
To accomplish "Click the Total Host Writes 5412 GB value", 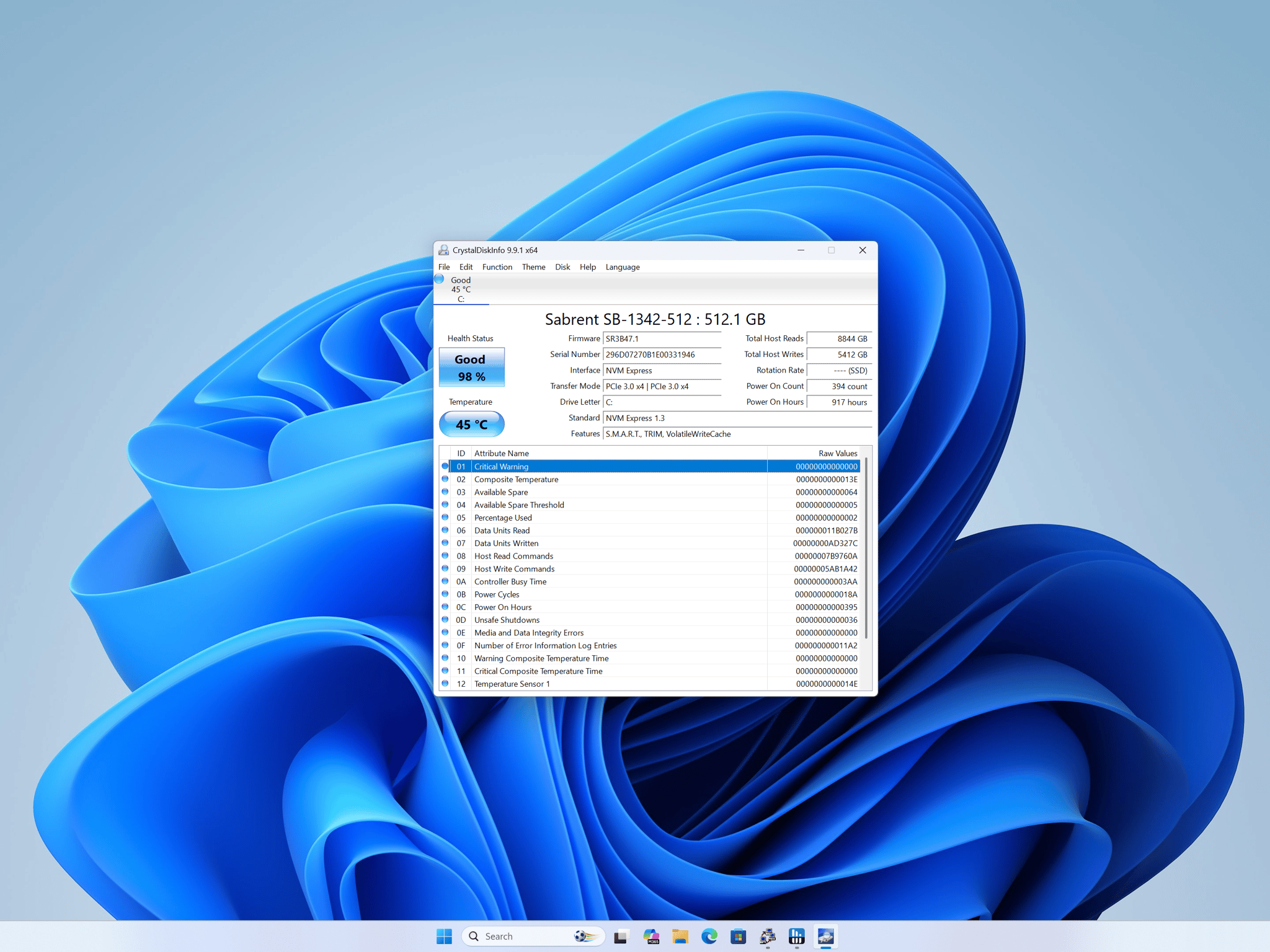I will [x=839, y=355].
